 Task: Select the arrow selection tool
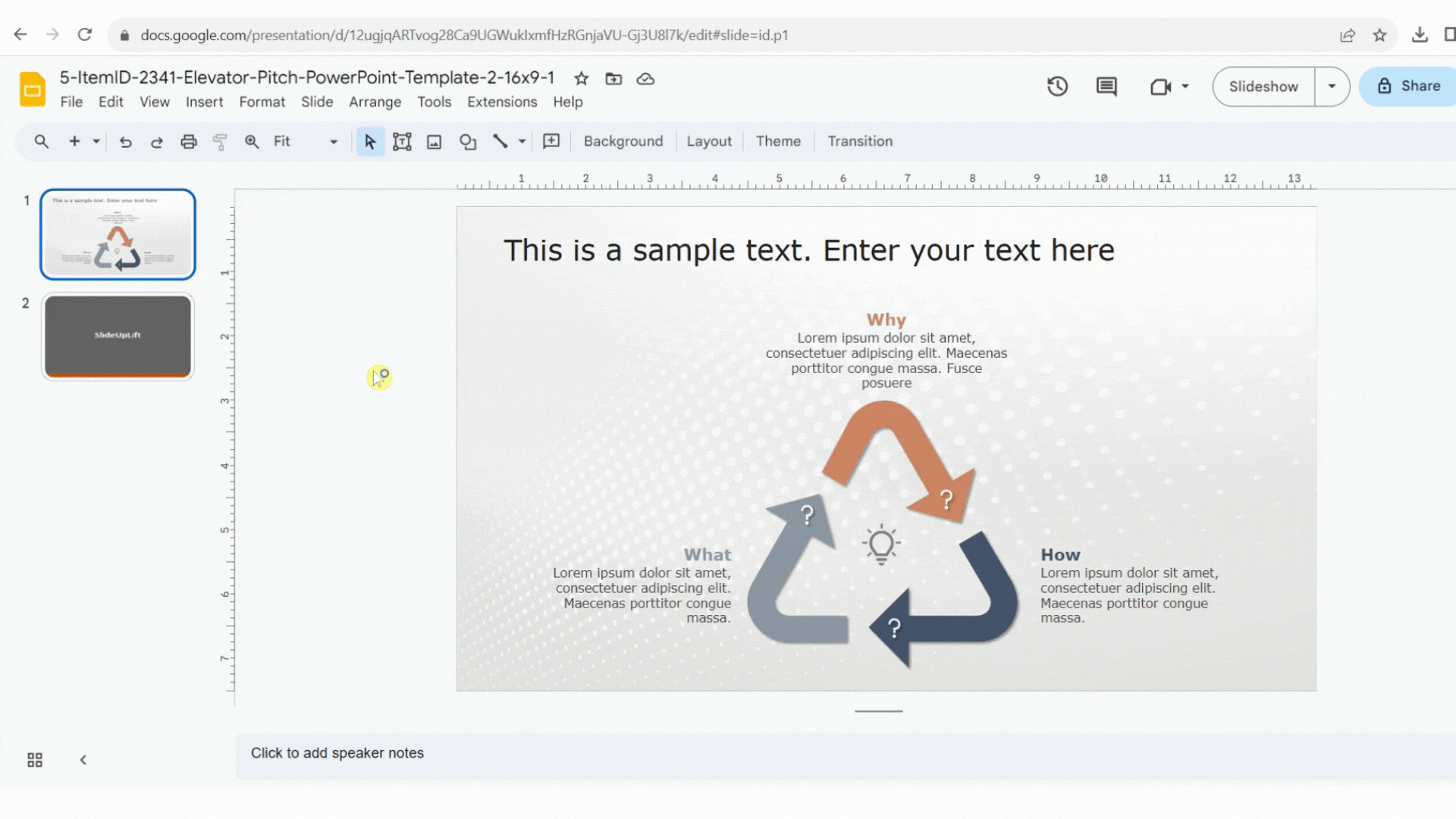(369, 142)
